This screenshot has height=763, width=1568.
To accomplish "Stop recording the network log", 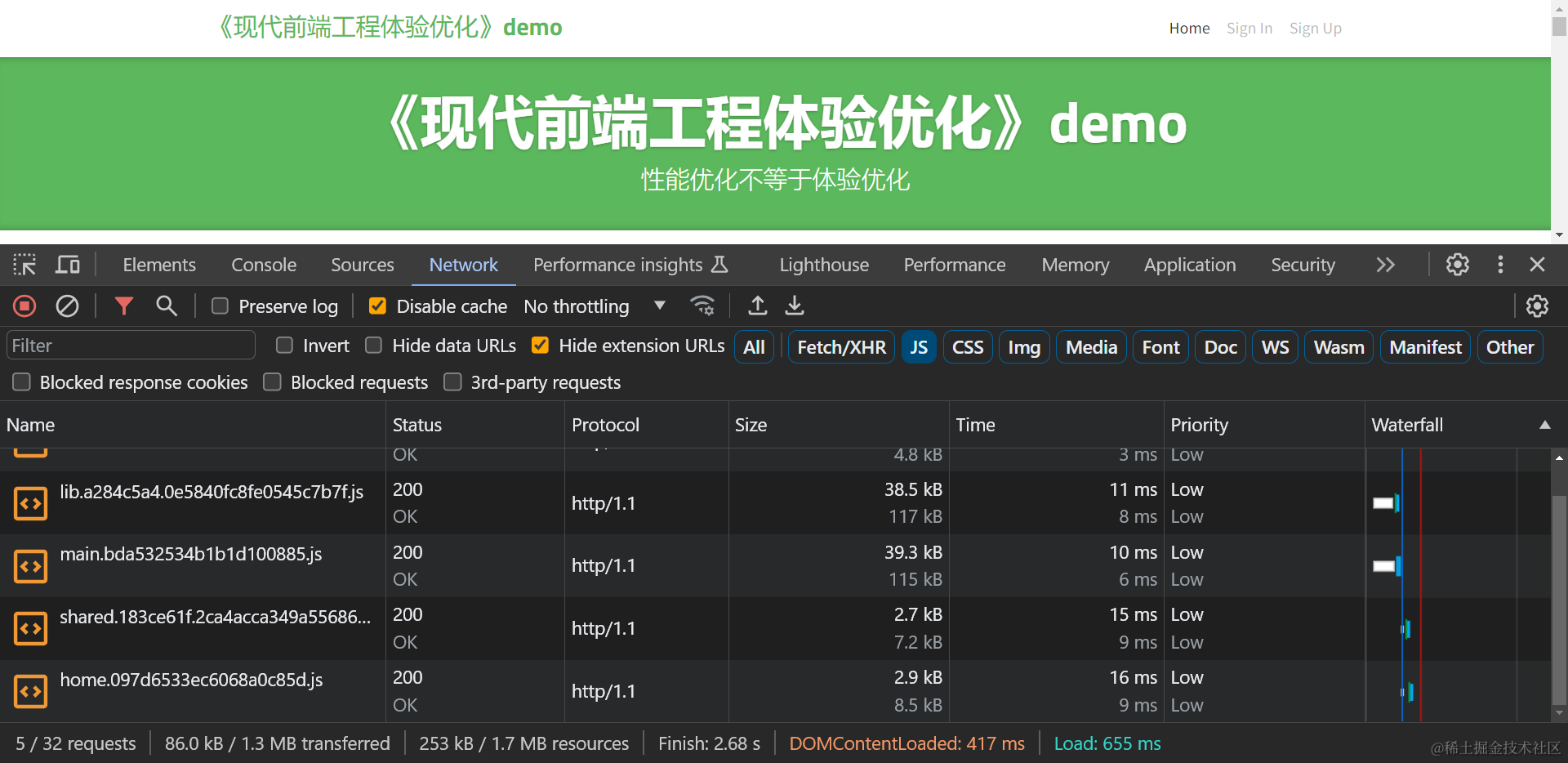I will point(24,306).
